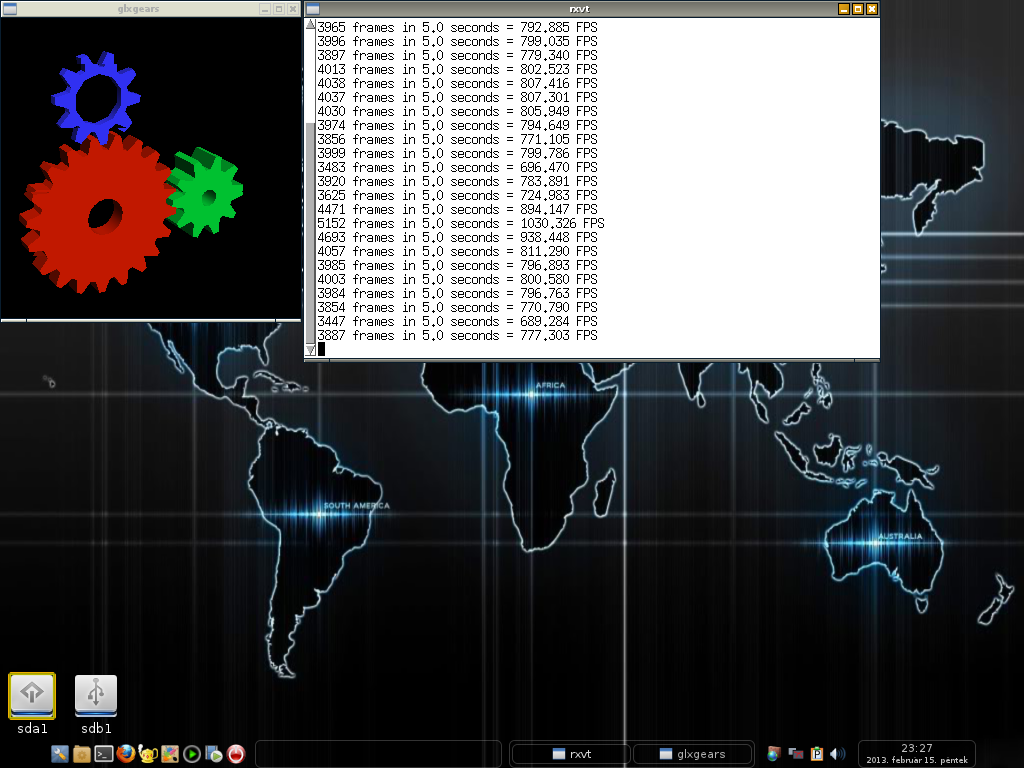Image resolution: width=1024 pixels, height=768 pixels.
Task: Click the rxvt scrollbar down arrow
Action: (311, 350)
